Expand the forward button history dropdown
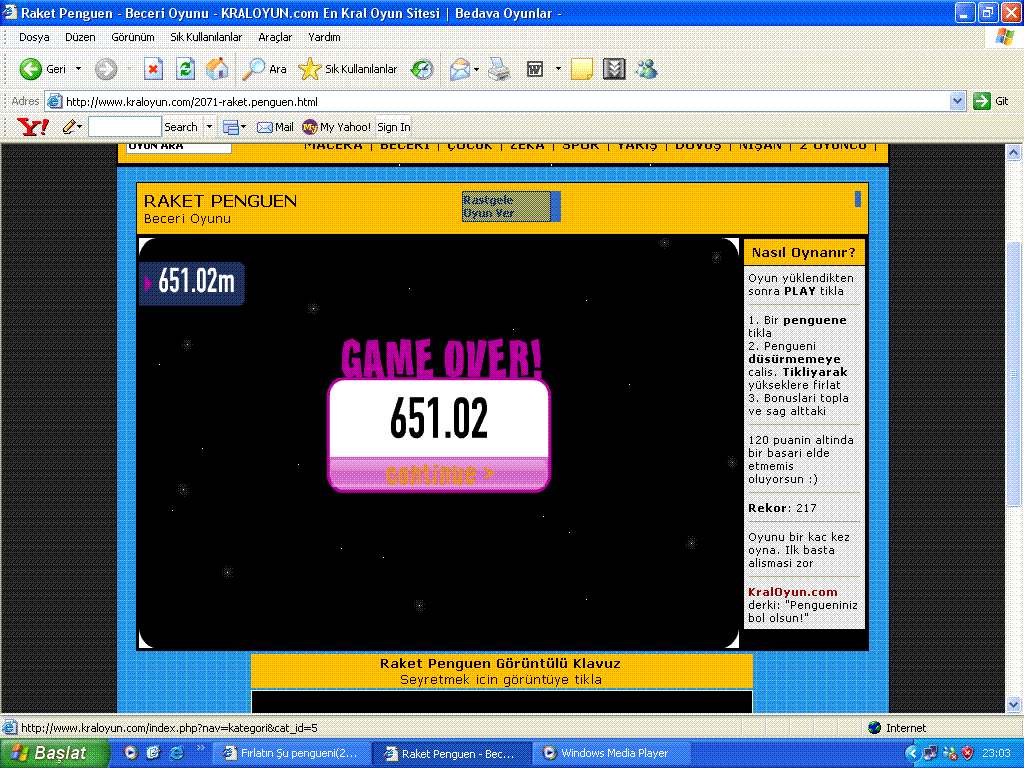 pos(129,69)
